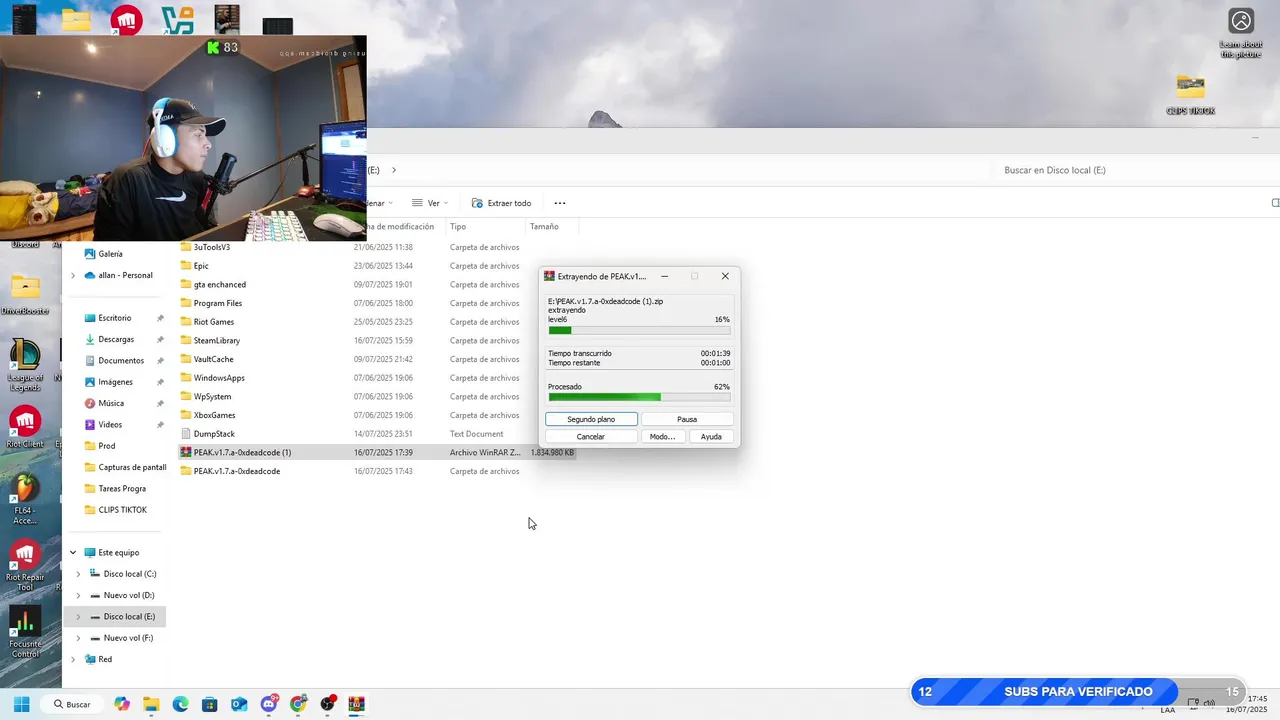This screenshot has height=720, width=1280.
Task: Expand Disco local (C:) in navigation tree
Action: [79, 574]
